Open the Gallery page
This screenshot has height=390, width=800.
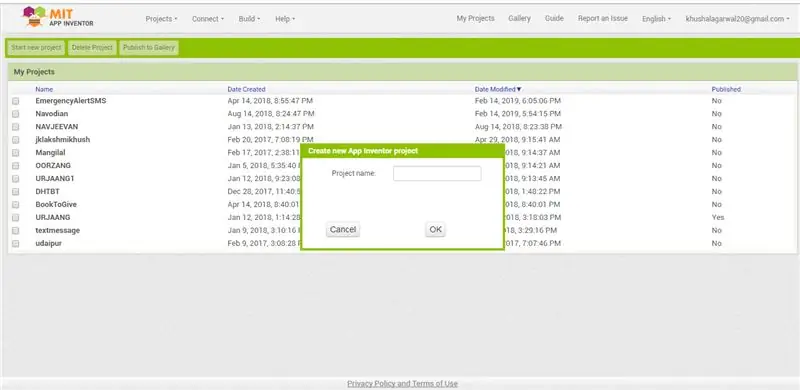[519, 18]
